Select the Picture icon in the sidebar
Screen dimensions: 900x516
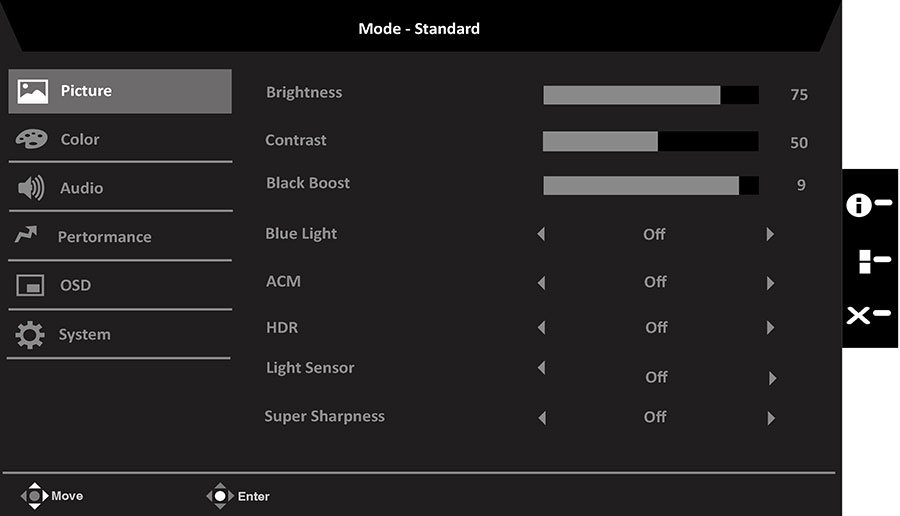33,91
